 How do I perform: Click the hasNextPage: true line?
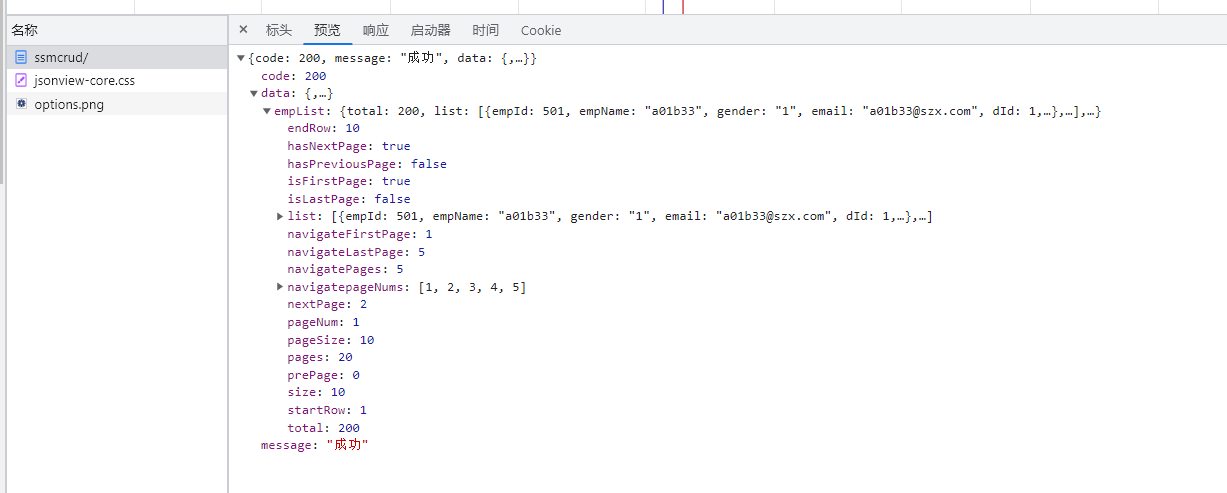point(348,146)
